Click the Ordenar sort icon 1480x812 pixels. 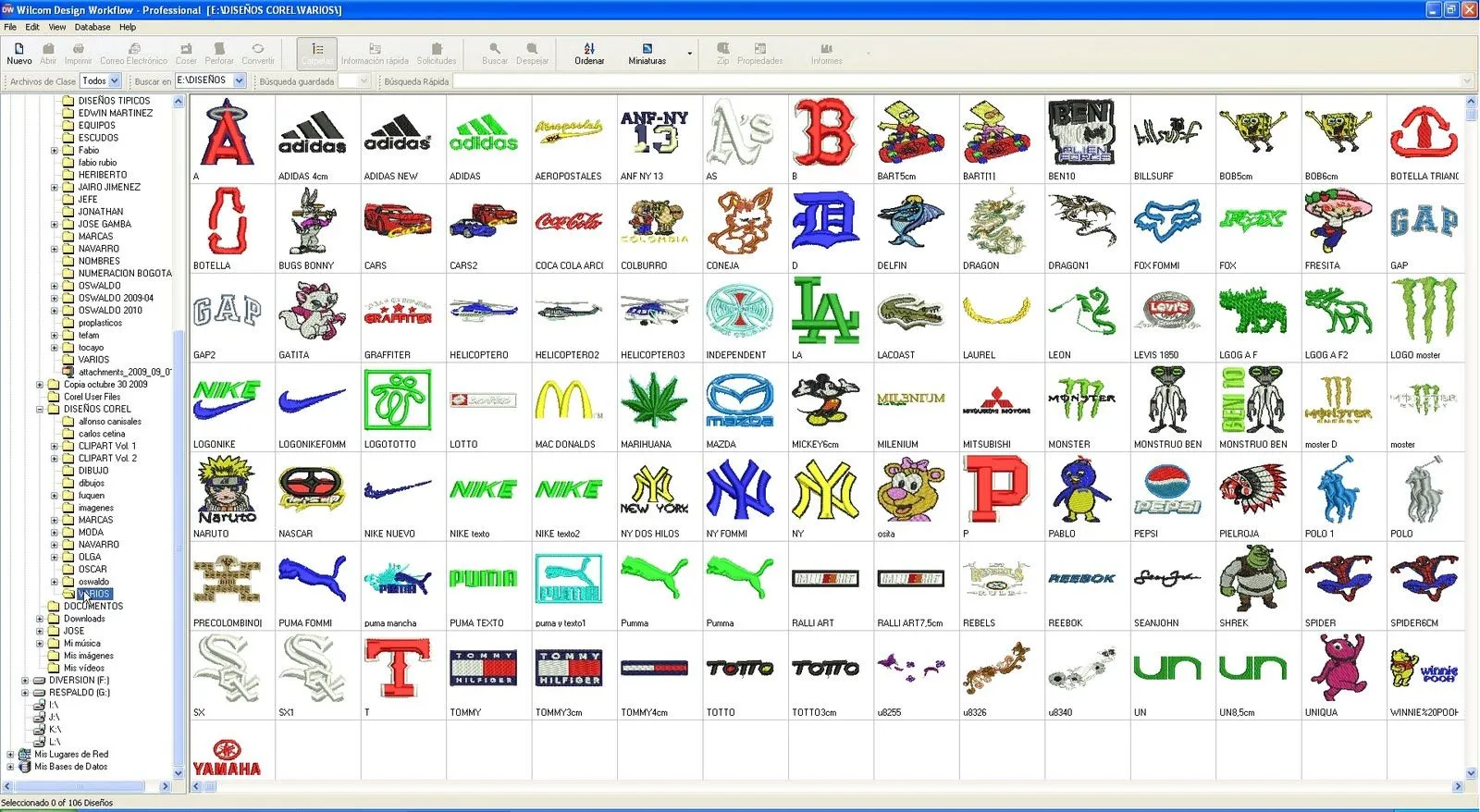pos(589,54)
